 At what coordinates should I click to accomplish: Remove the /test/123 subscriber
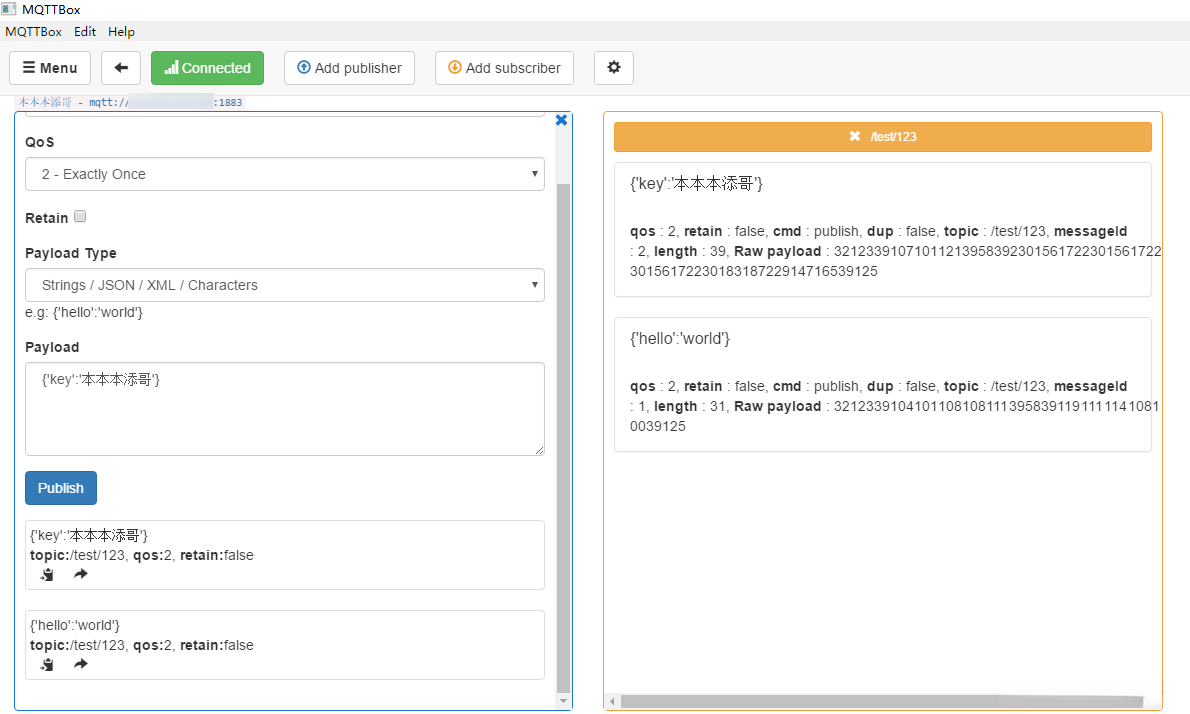pyautogui.click(x=855, y=136)
